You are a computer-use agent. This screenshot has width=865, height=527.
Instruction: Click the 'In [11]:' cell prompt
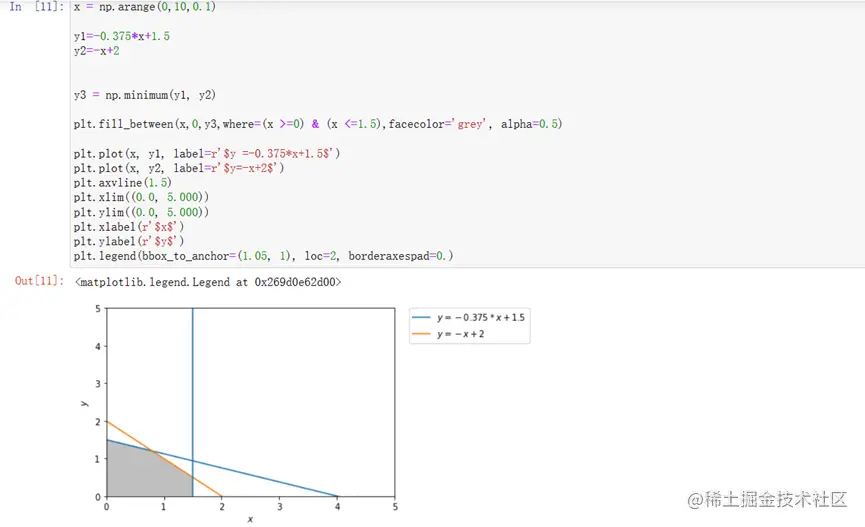point(36,7)
